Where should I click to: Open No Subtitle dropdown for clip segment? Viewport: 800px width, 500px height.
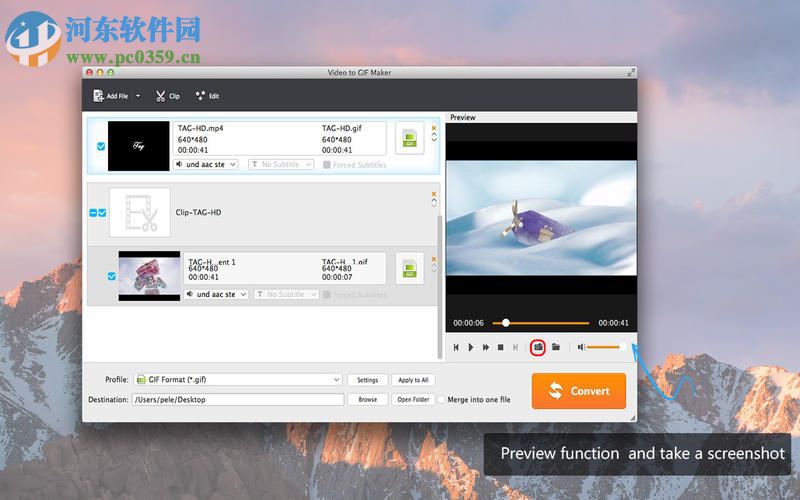click(x=286, y=294)
